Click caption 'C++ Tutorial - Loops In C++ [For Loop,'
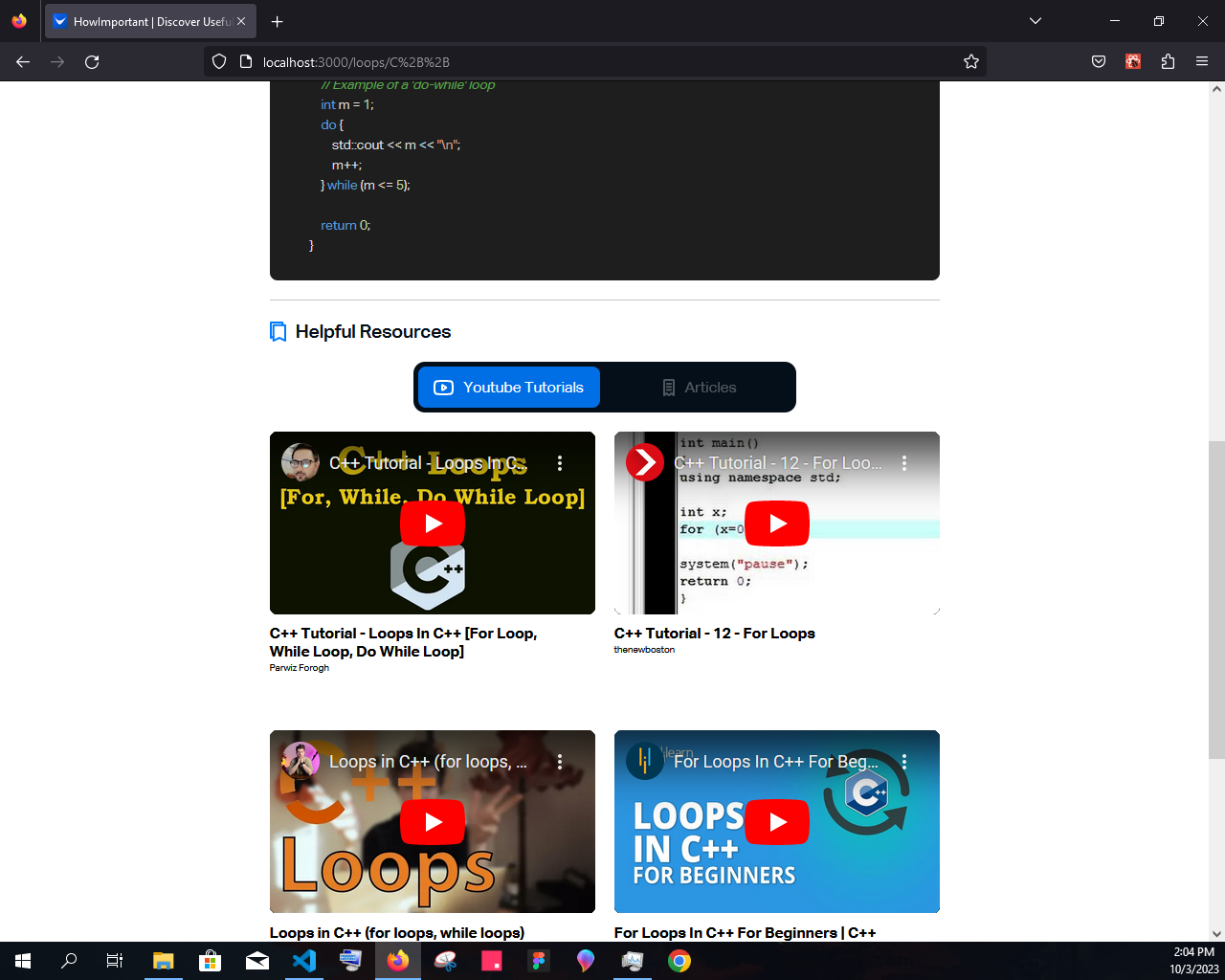Image resolution: width=1225 pixels, height=980 pixels. point(403,634)
